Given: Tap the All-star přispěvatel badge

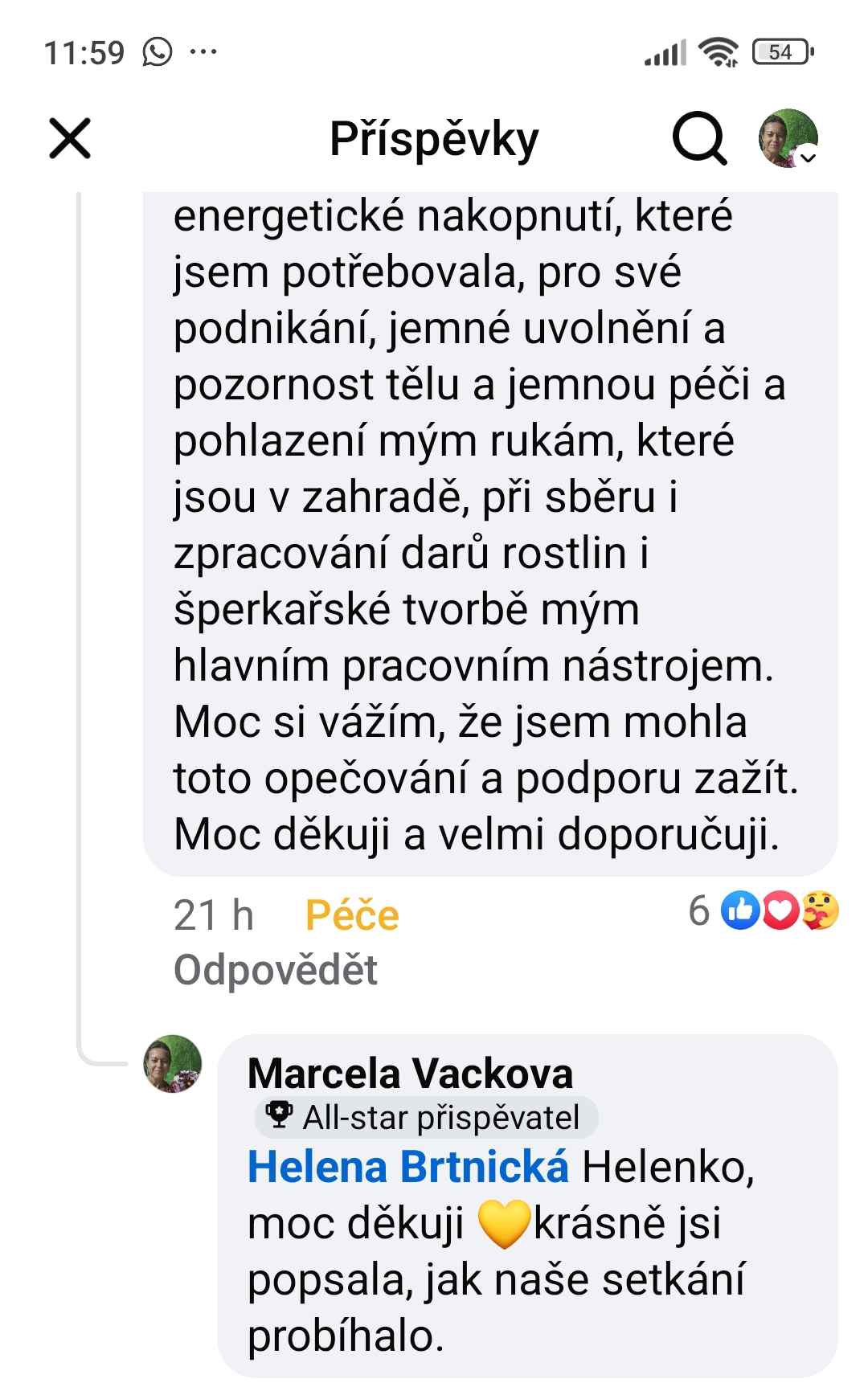Looking at the screenshot, I should [440, 1117].
